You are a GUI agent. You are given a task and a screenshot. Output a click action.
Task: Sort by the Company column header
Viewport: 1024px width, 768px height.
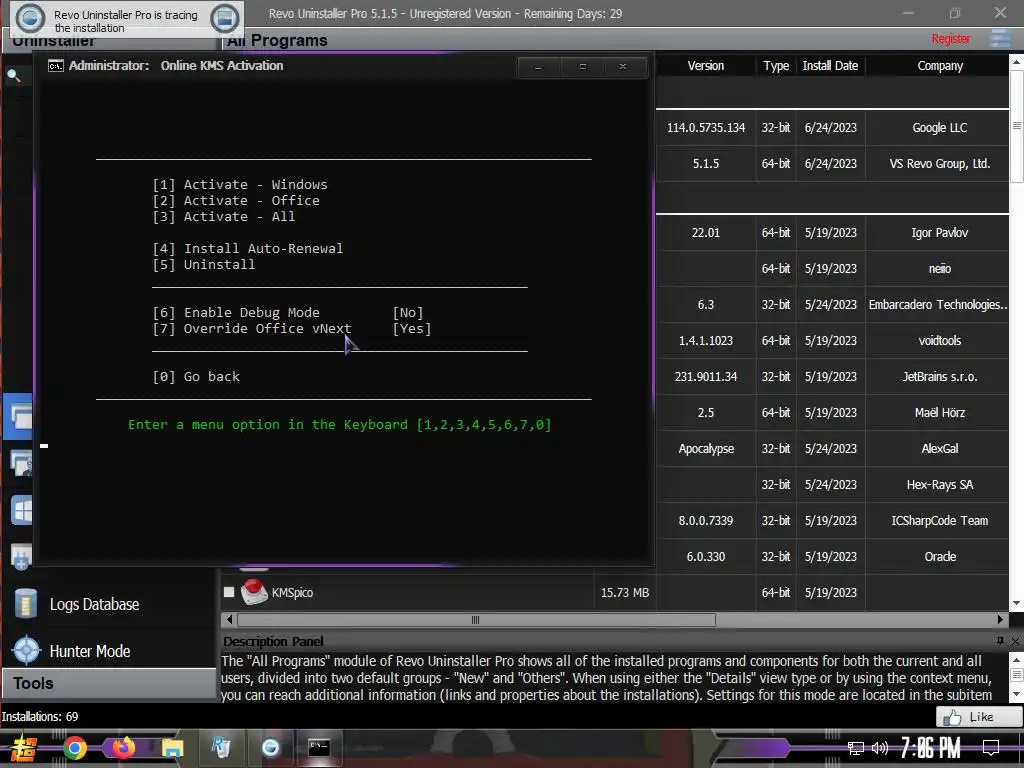coord(939,66)
